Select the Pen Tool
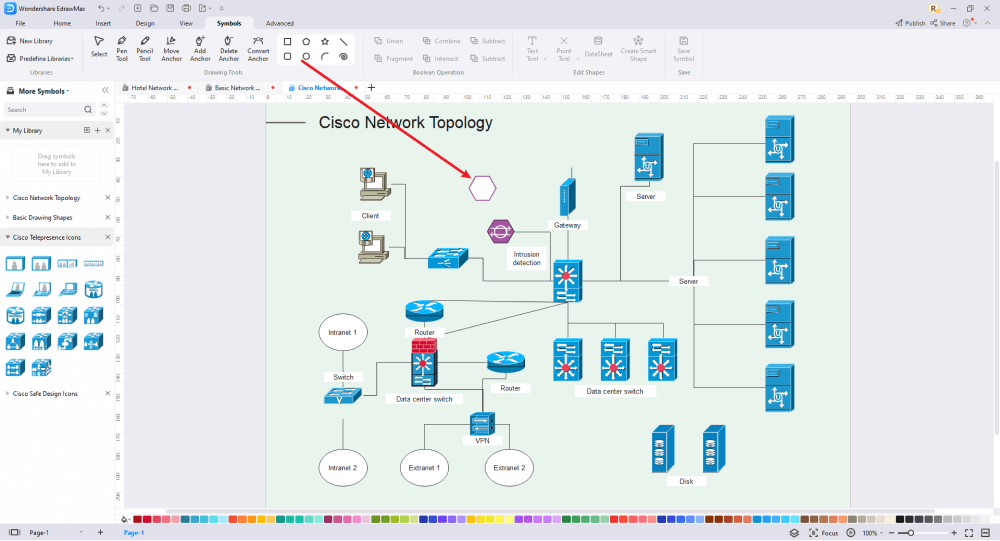Image resolution: width=1000 pixels, height=541 pixels. click(x=121, y=48)
